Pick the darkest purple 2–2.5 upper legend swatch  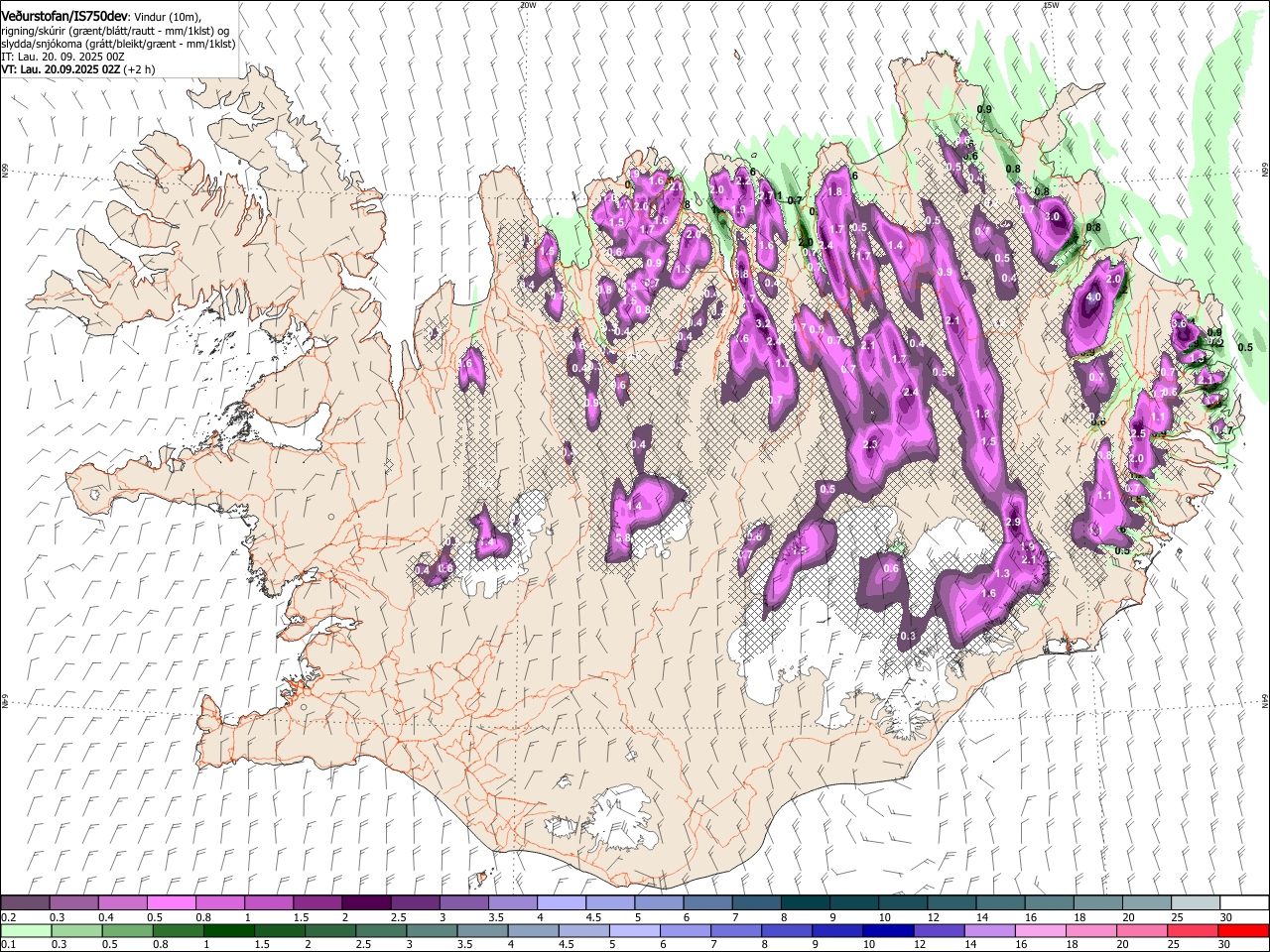[x=366, y=902]
